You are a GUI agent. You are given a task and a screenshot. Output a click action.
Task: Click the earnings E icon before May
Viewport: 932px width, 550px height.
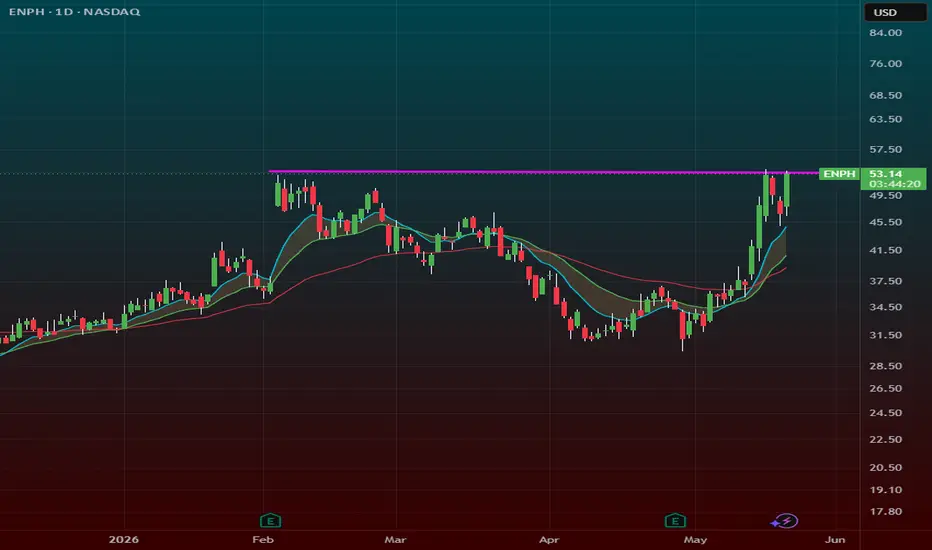point(675,521)
